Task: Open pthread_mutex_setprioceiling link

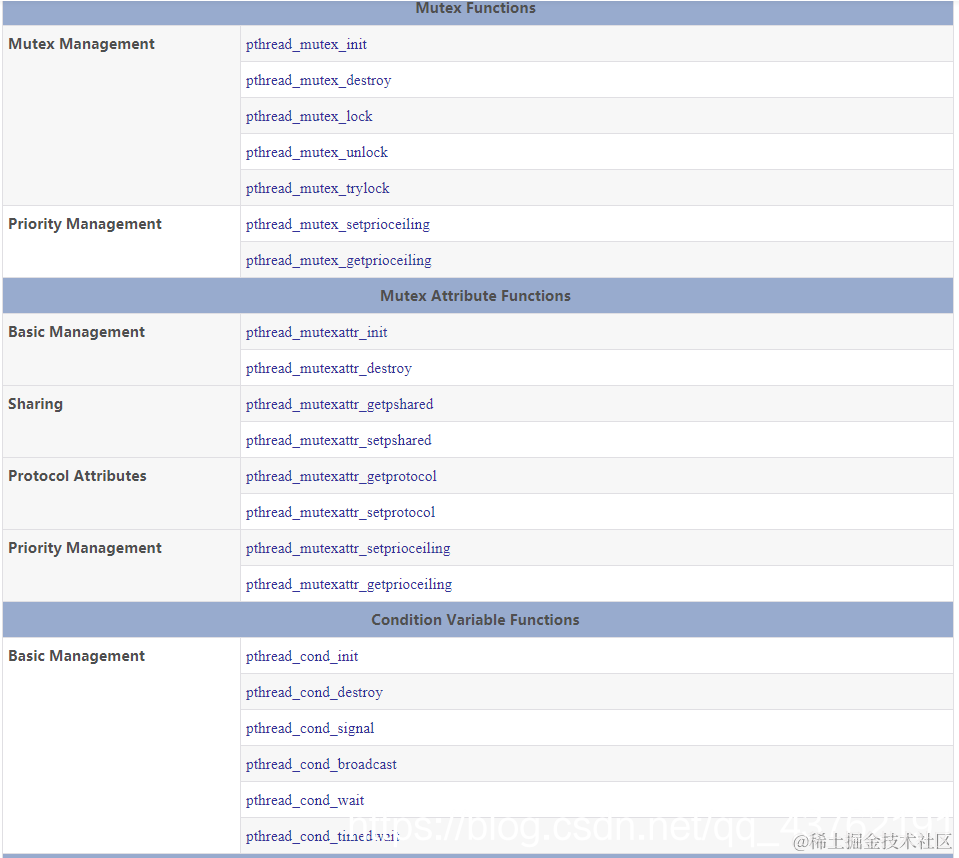Action: point(338,224)
